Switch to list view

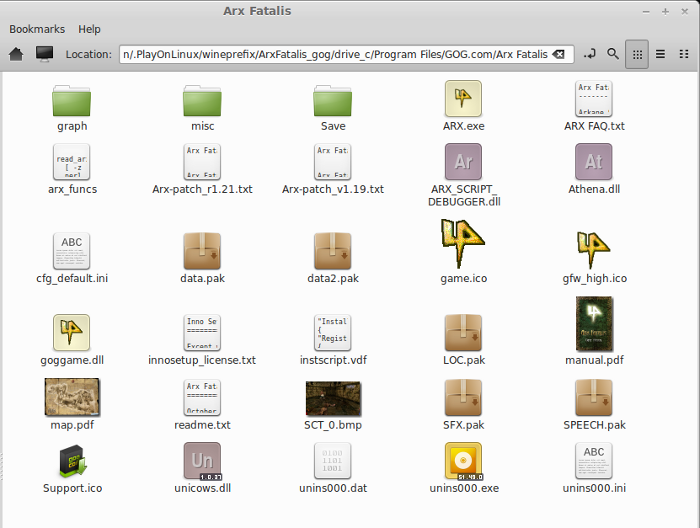[x=660, y=54]
